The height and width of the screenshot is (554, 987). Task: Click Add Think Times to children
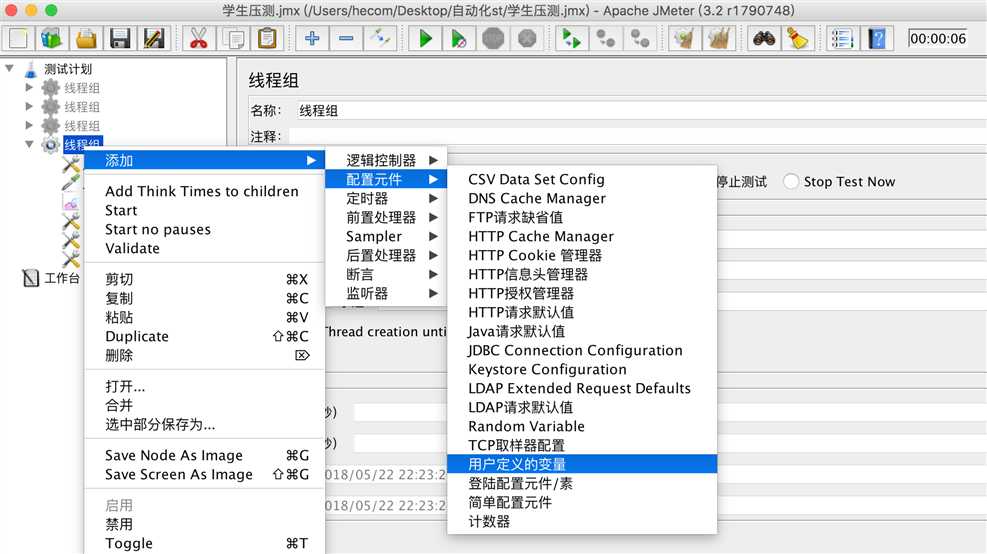205,191
